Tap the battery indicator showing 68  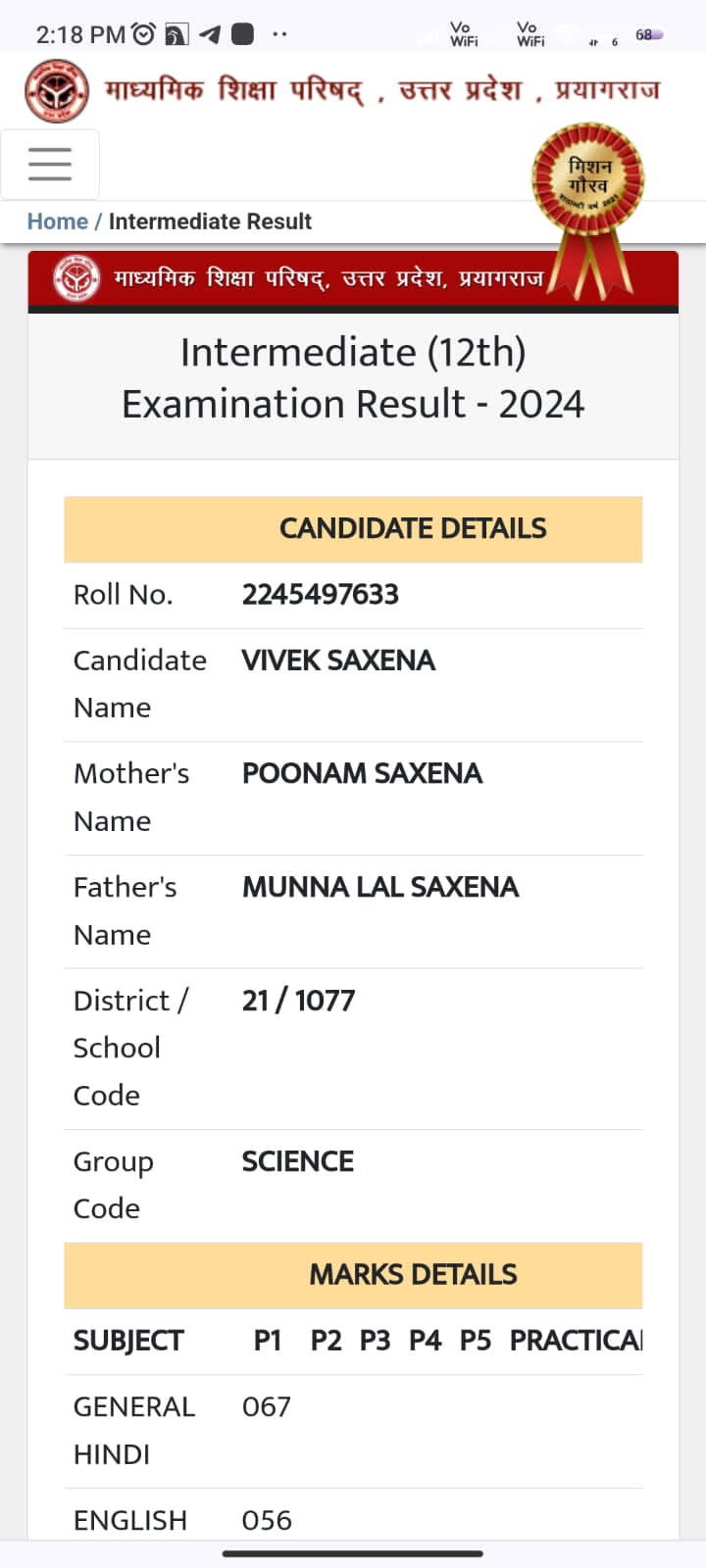tap(648, 34)
